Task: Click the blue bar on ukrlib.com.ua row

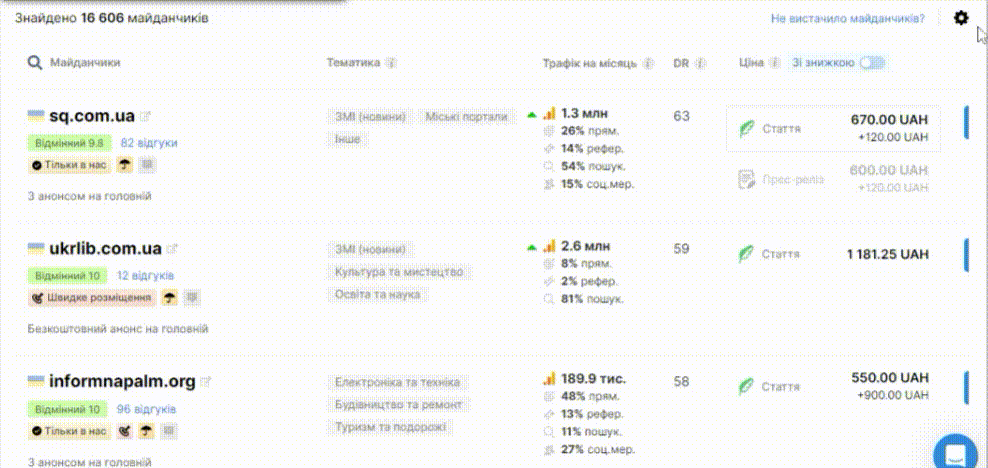Action: tap(967, 254)
